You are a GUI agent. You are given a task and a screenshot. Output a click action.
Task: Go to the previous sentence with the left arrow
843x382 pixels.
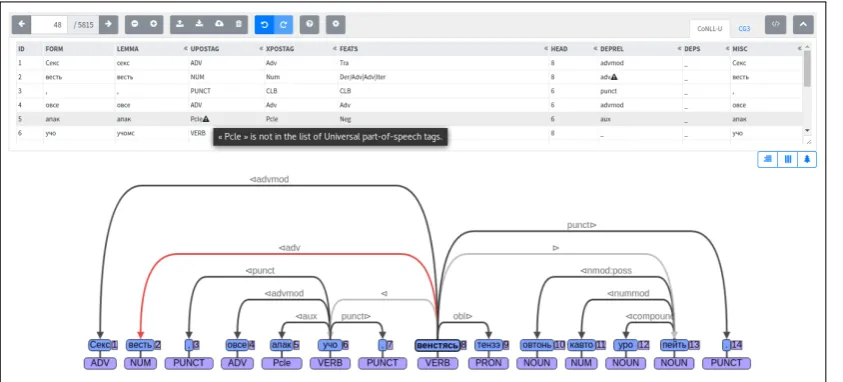[22, 24]
